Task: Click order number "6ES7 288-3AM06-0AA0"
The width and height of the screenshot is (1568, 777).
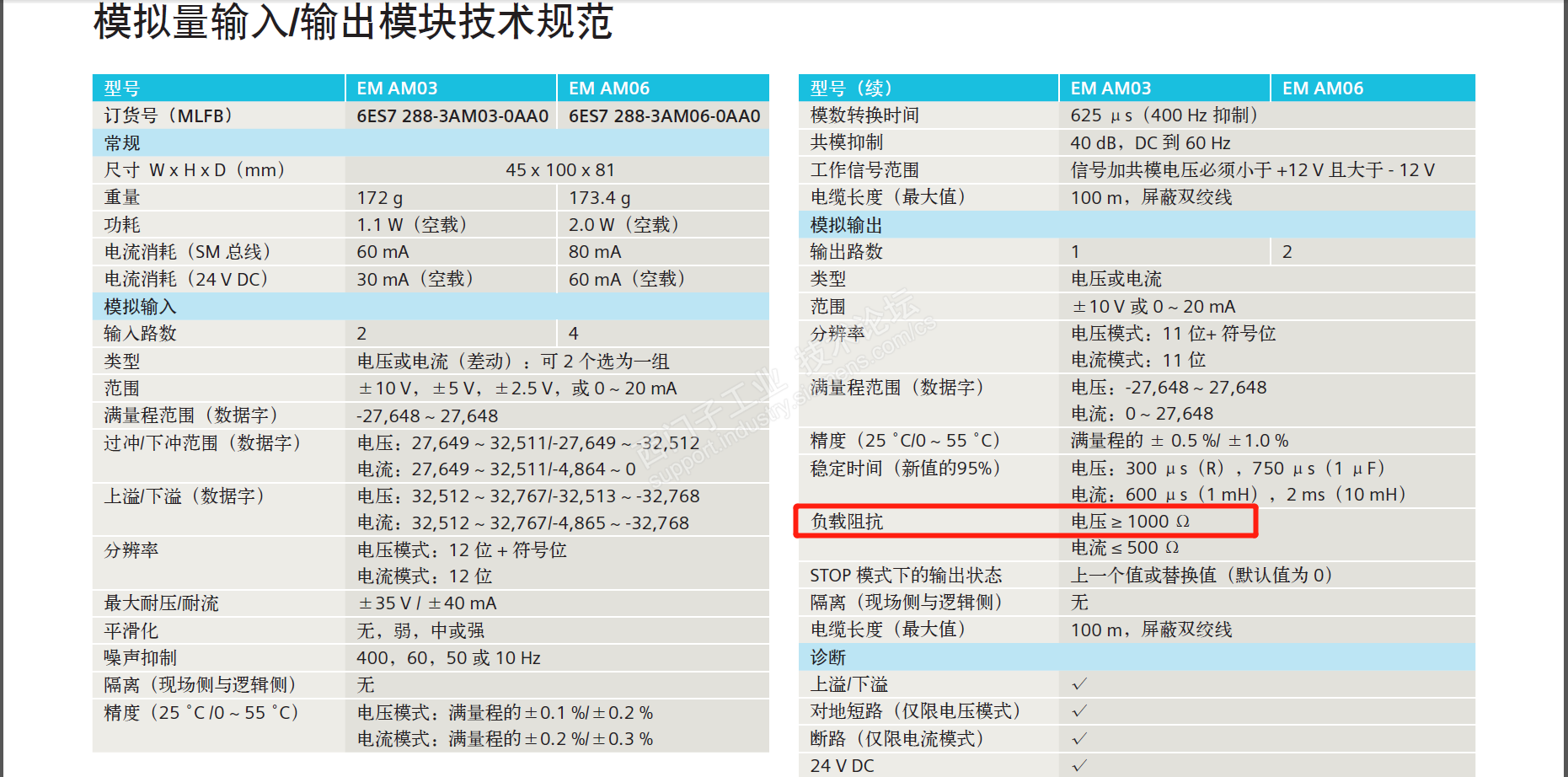Action: 664,115
